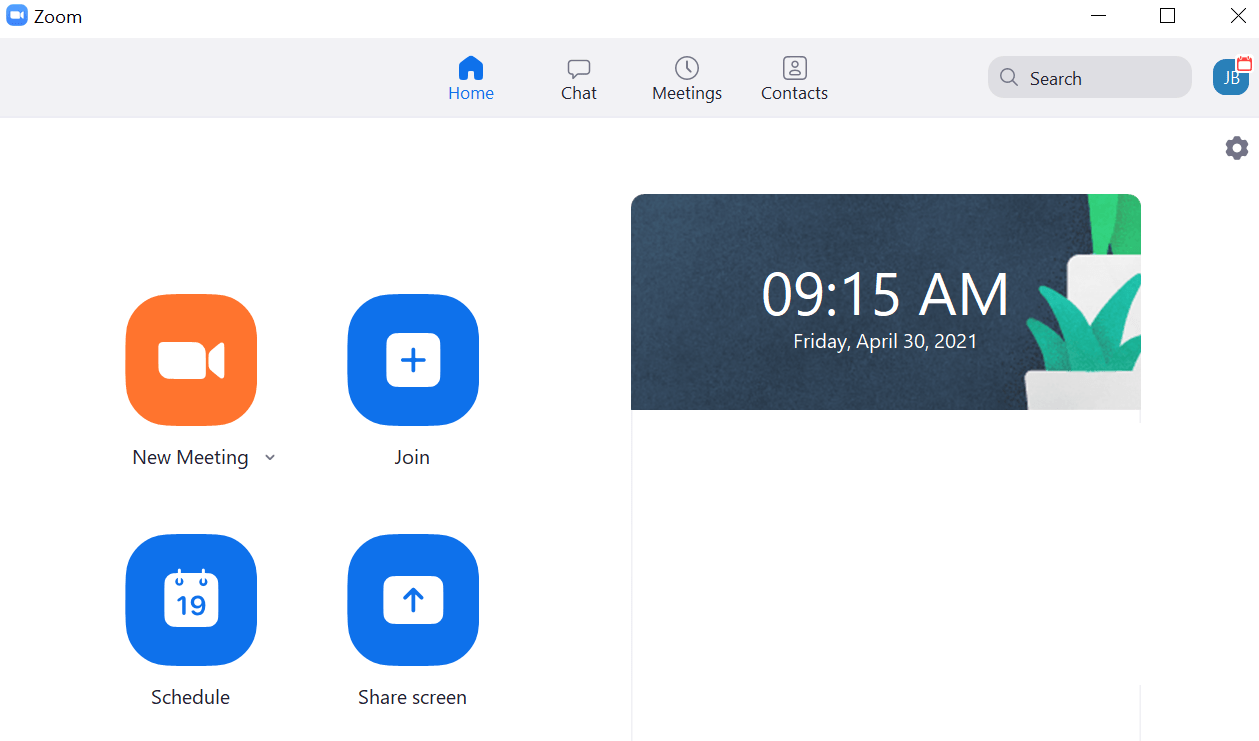Click the Share screen icon

[x=412, y=600]
